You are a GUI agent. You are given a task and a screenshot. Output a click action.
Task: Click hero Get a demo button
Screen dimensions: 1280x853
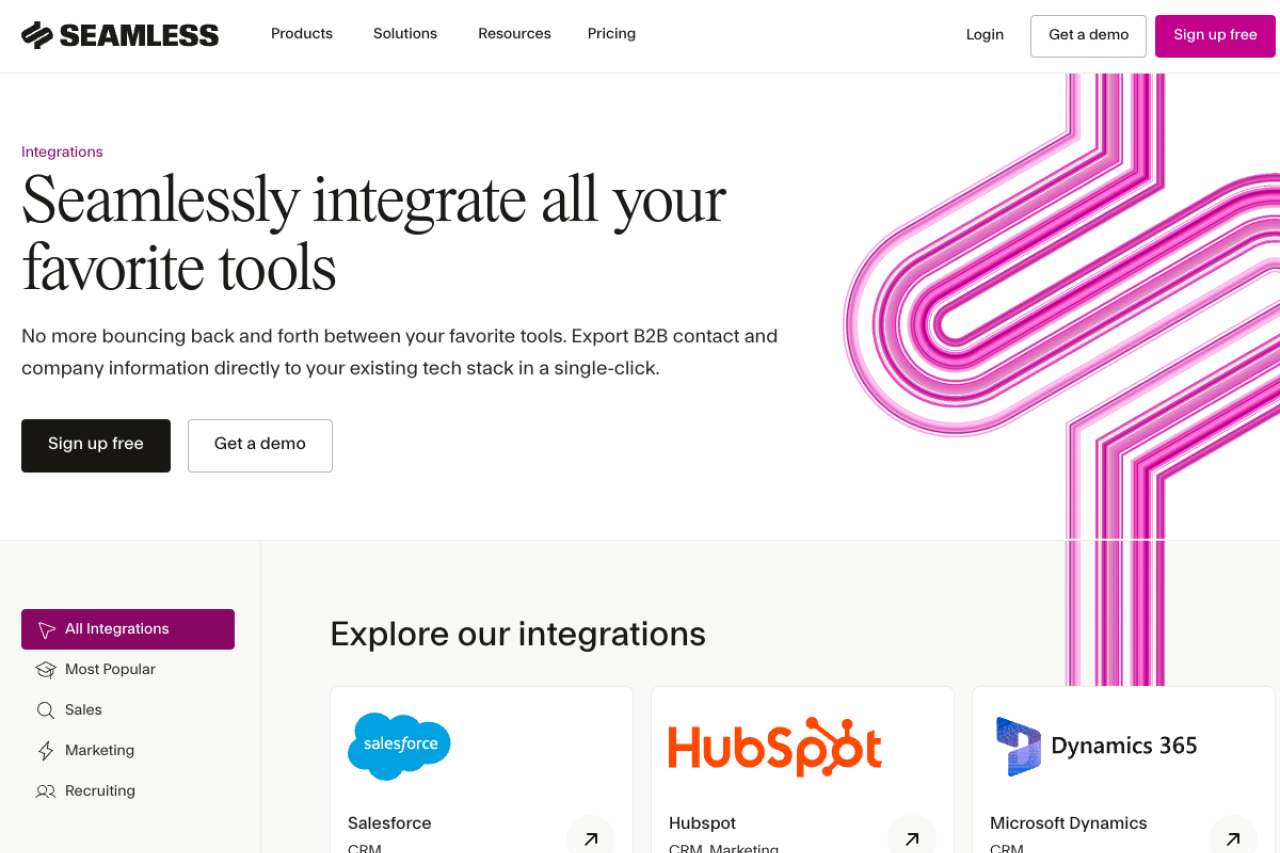coord(260,445)
